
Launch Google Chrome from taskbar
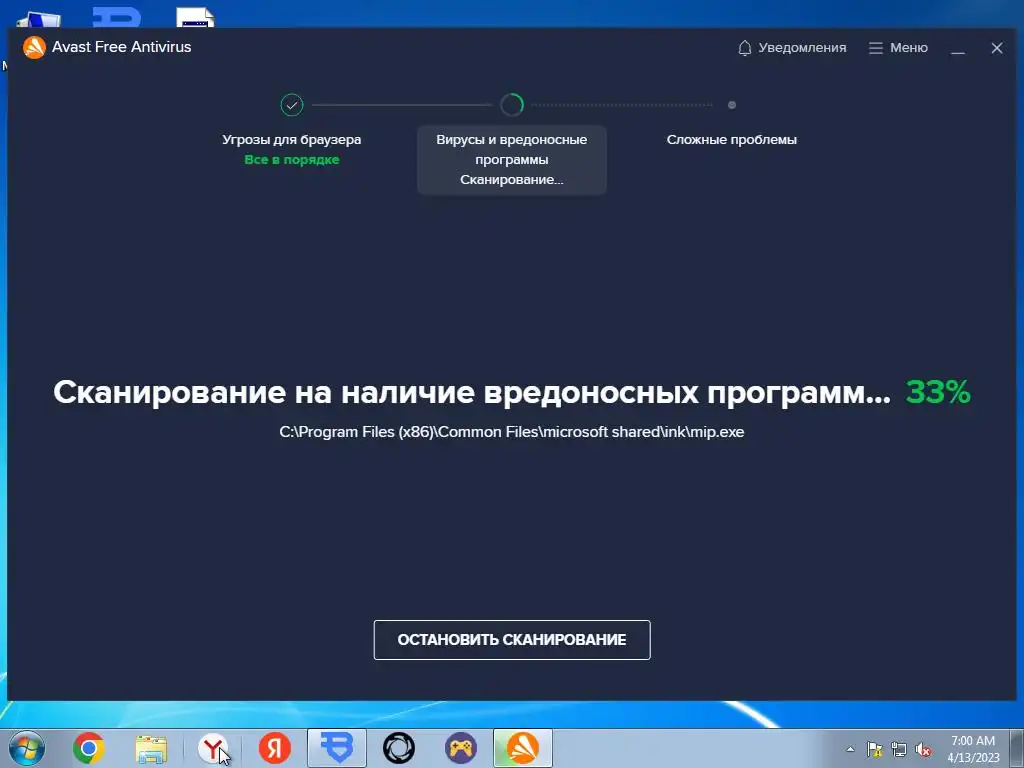click(89, 748)
